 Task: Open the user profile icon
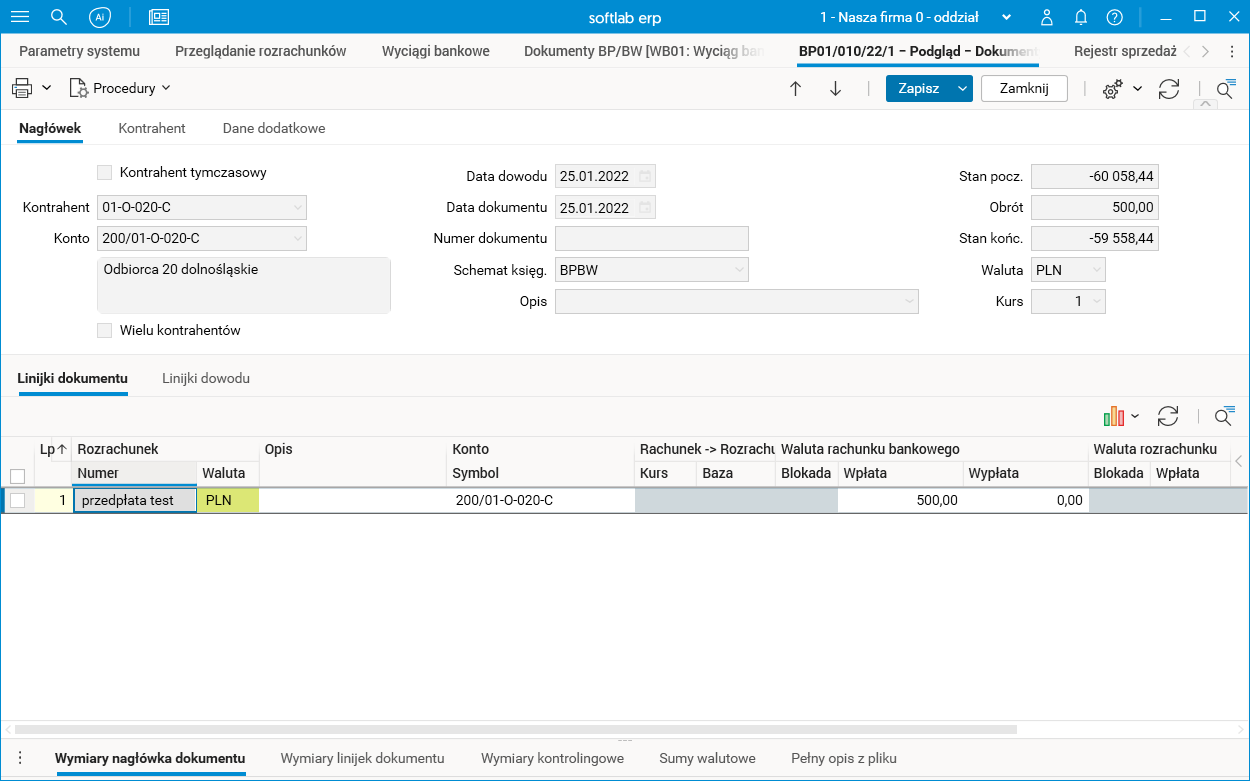1047,17
